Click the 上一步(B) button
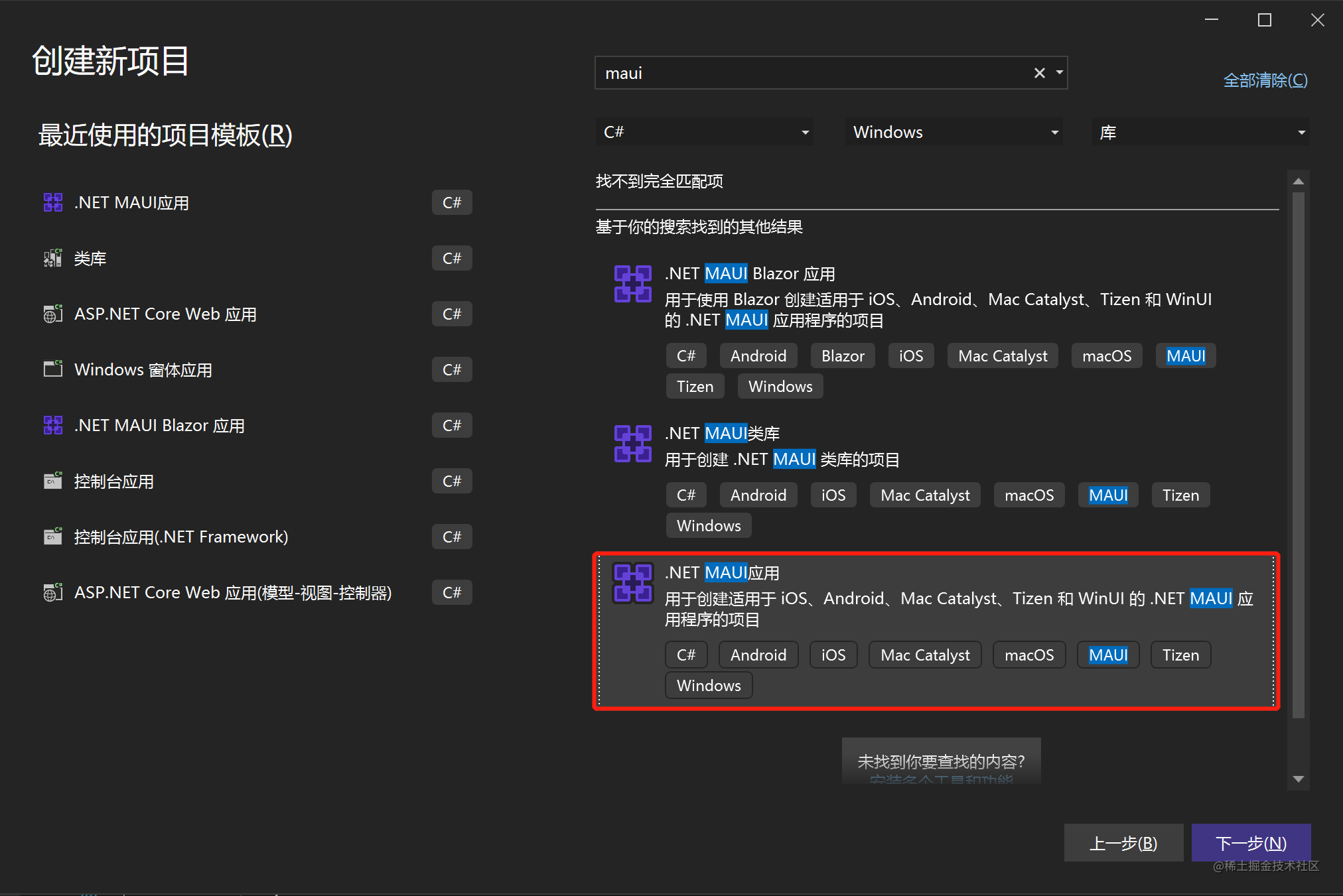Screen dimensions: 1343x896 pos(1123,843)
